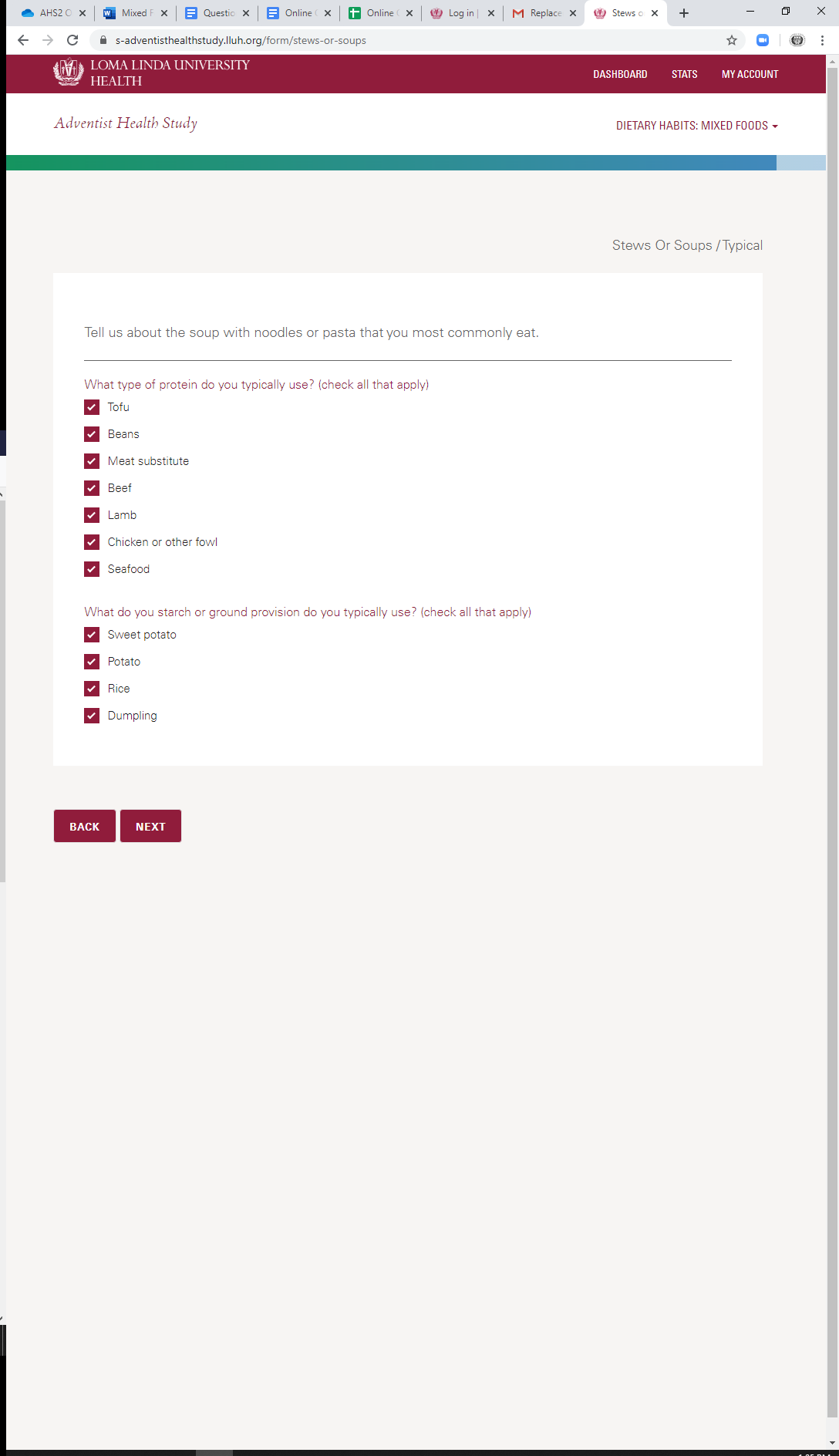
Task: Open the Zoom extension icon
Action: (x=763, y=40)
